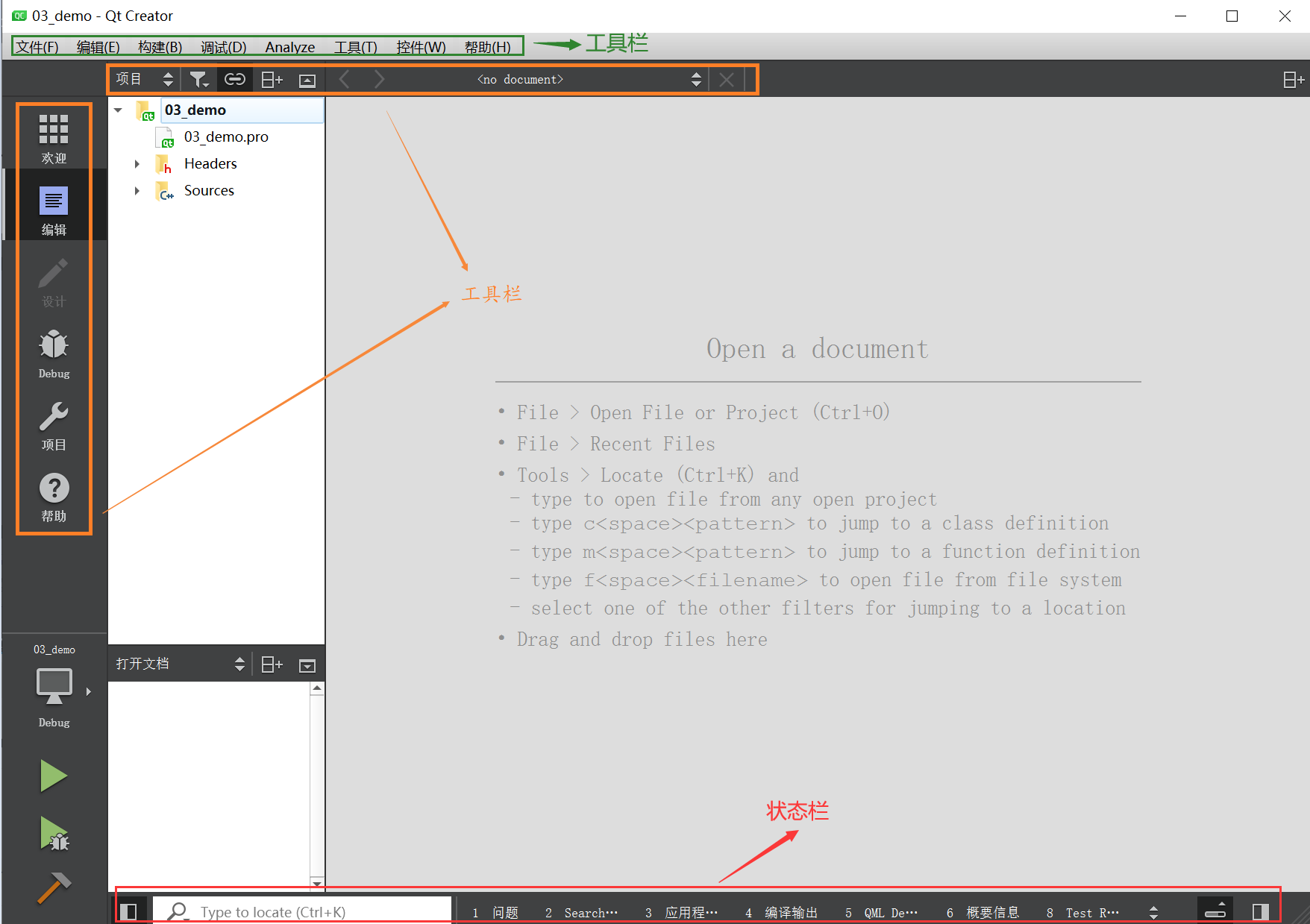This screenshot has height=924, width=1310.
Task: Click open documents scrollbar down arrow
Action: [317, 884]
